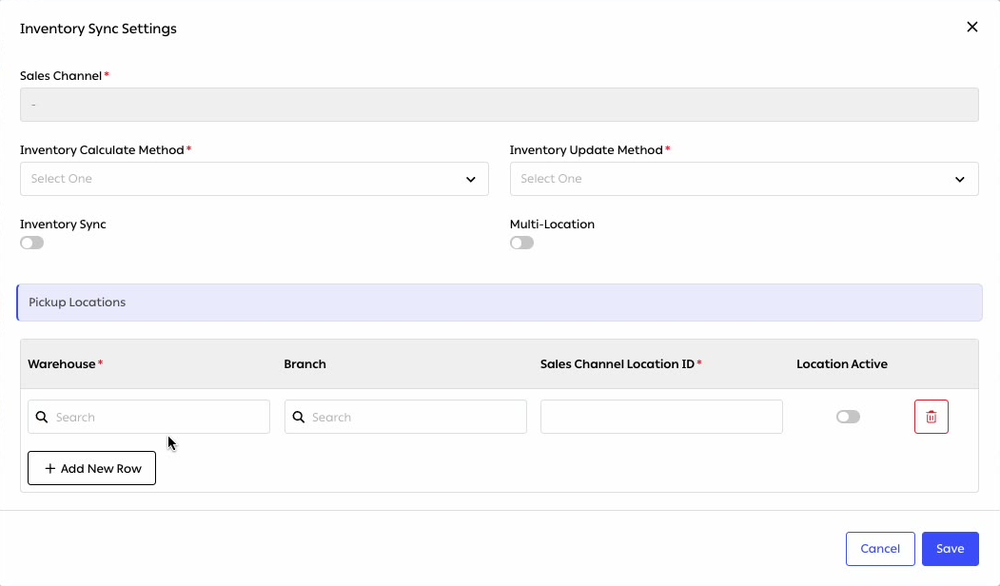
Task: Click the disabled Sales Channel field
Action: (x=499, y=105)
